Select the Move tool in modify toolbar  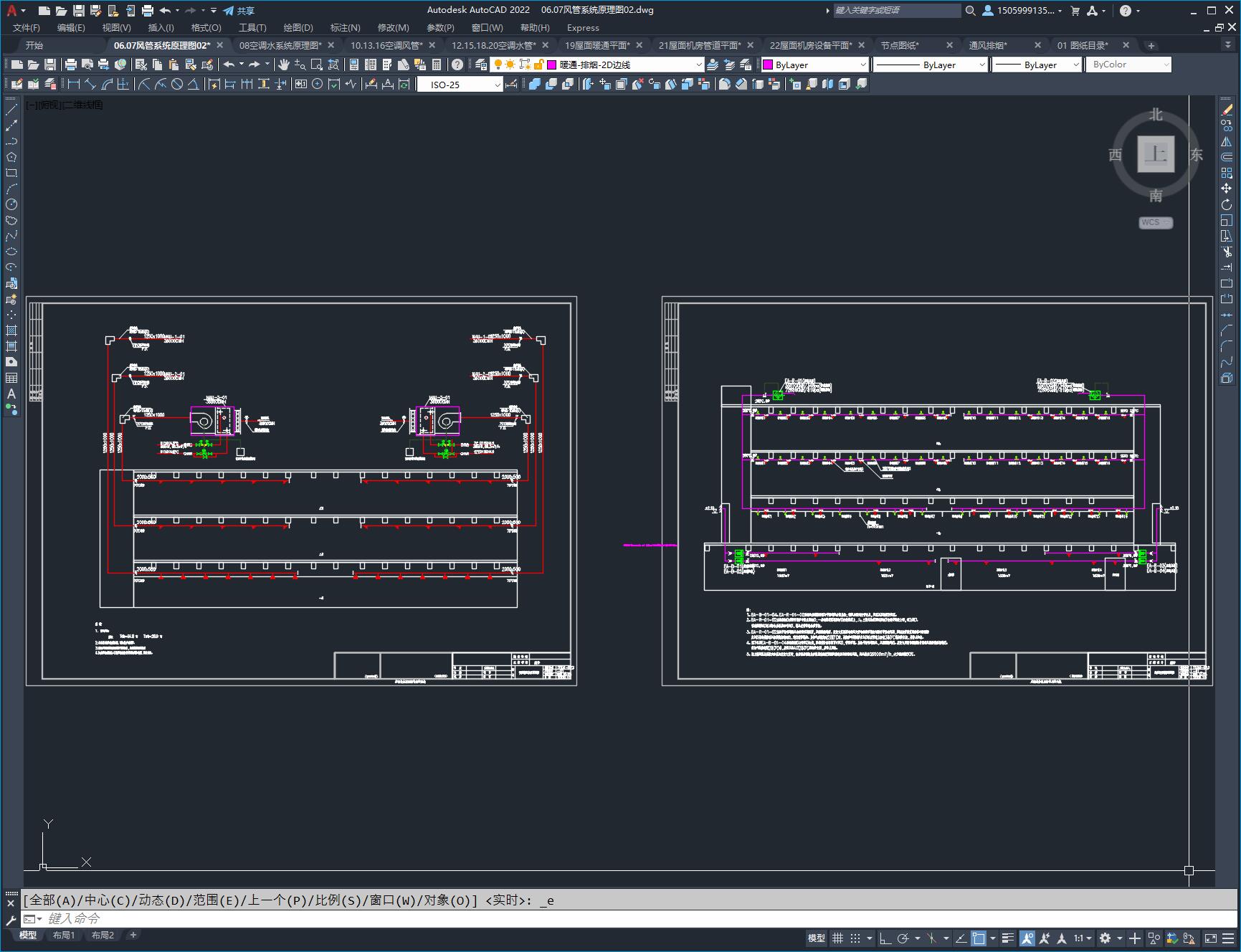pos(1227,189)
